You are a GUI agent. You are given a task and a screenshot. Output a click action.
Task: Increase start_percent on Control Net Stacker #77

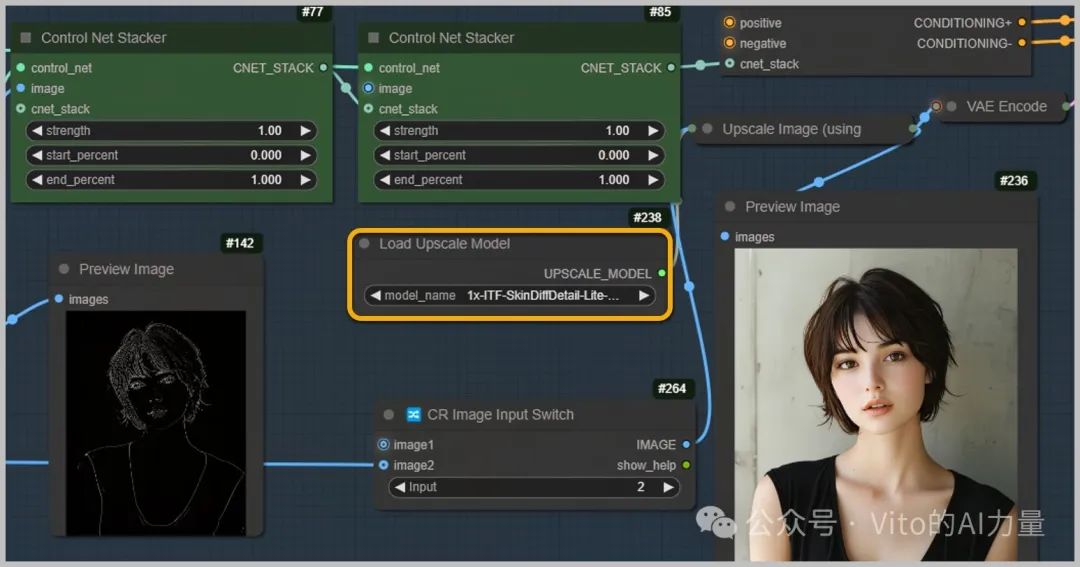pyautogui.click(x=305, y=155)
